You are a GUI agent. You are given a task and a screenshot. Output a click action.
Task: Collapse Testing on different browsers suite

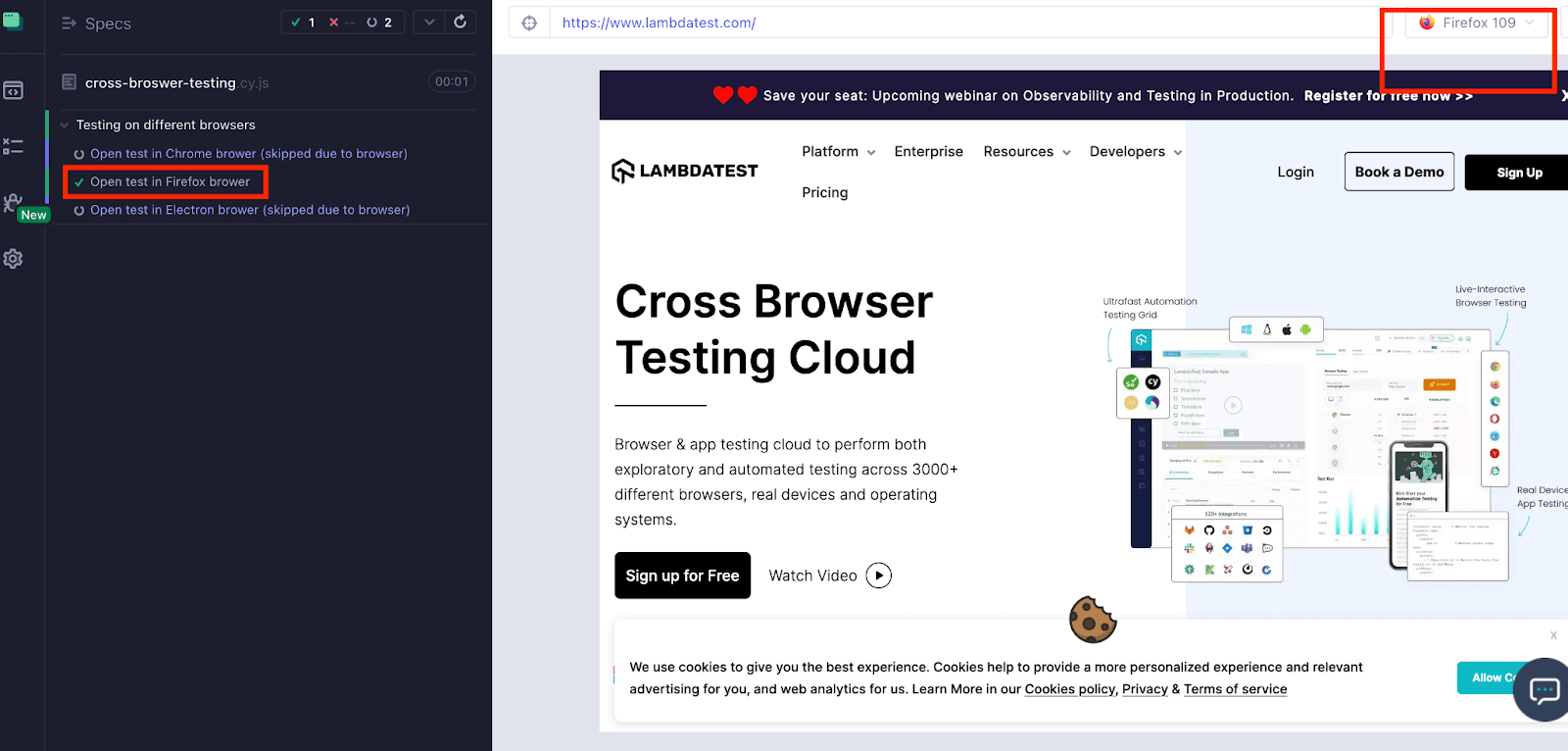click(65, 125)
